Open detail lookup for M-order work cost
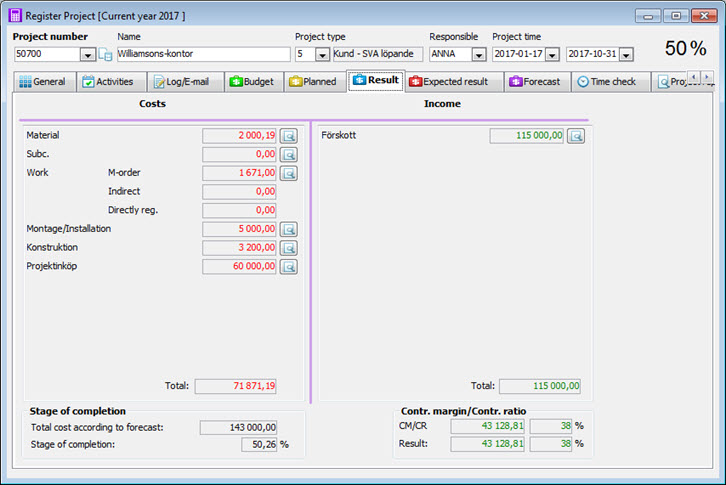 [x=289, y=173]
